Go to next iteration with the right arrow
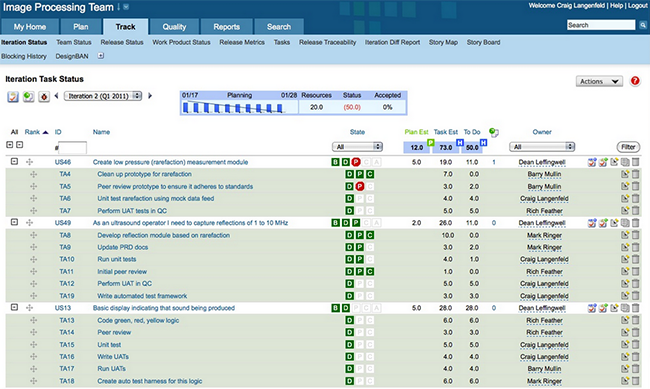This screenshot has height=389, width=650. tap(150, 96)
